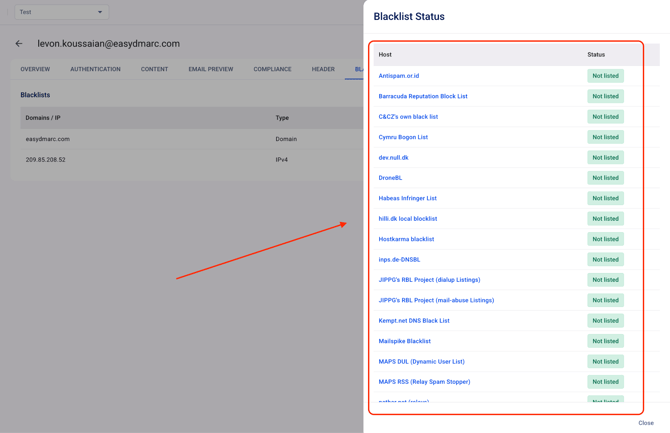Switch to the Authentication tab
670x433 pixels.
click(x=95, y=69)
